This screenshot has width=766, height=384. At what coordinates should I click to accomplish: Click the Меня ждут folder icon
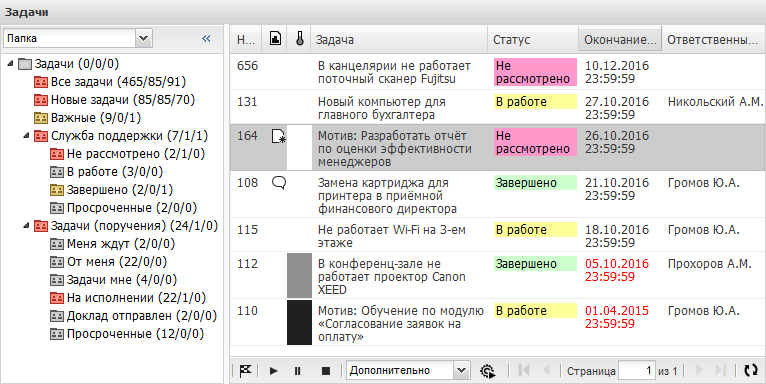tap(57, 244)
